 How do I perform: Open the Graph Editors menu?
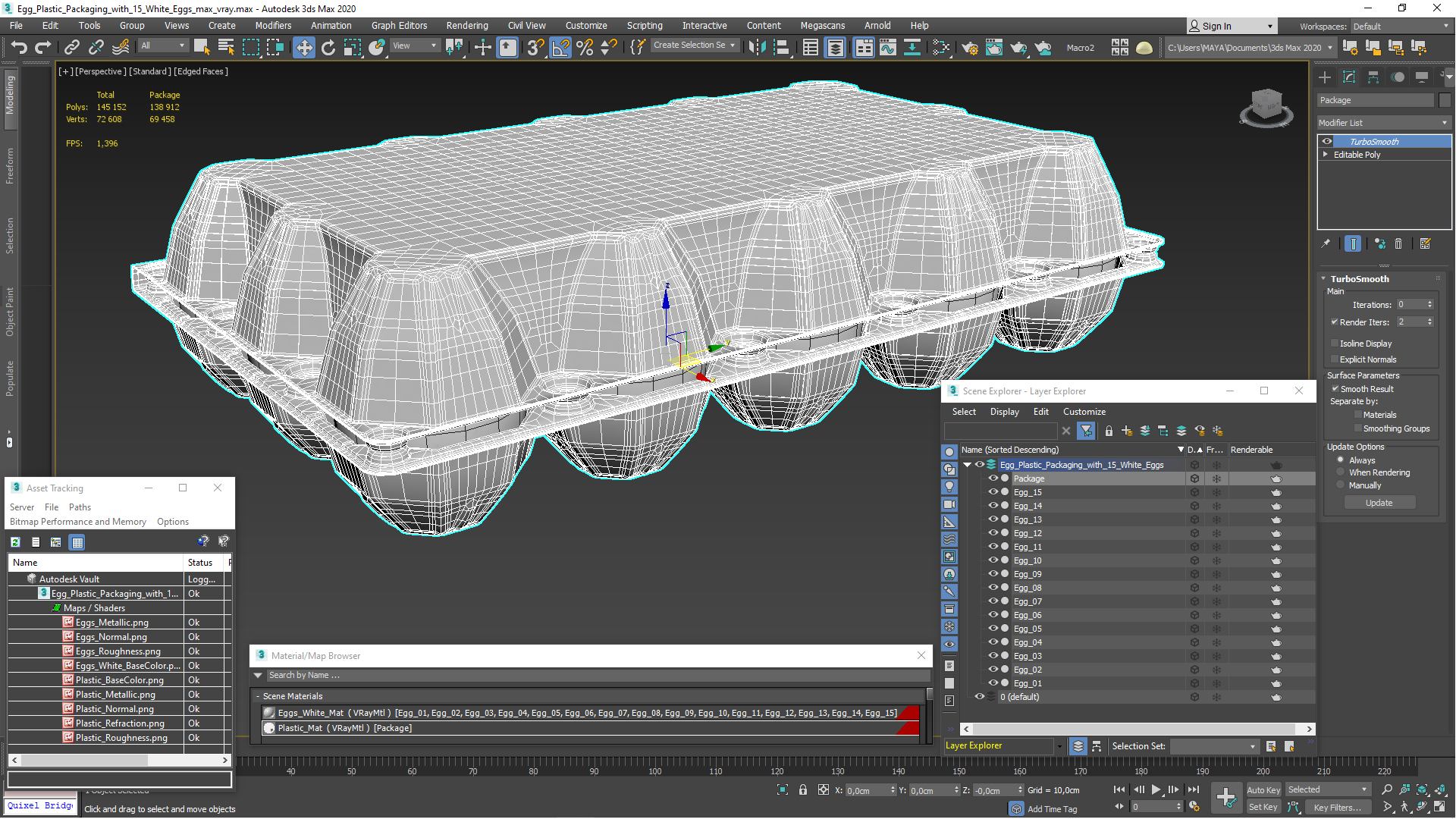[x=399, y=25]
